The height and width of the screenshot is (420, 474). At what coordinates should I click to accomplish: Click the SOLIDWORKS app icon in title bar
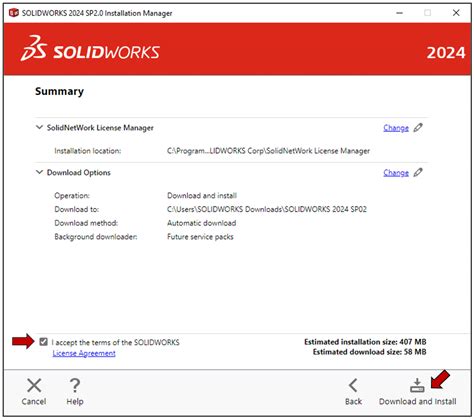[14, 13]
